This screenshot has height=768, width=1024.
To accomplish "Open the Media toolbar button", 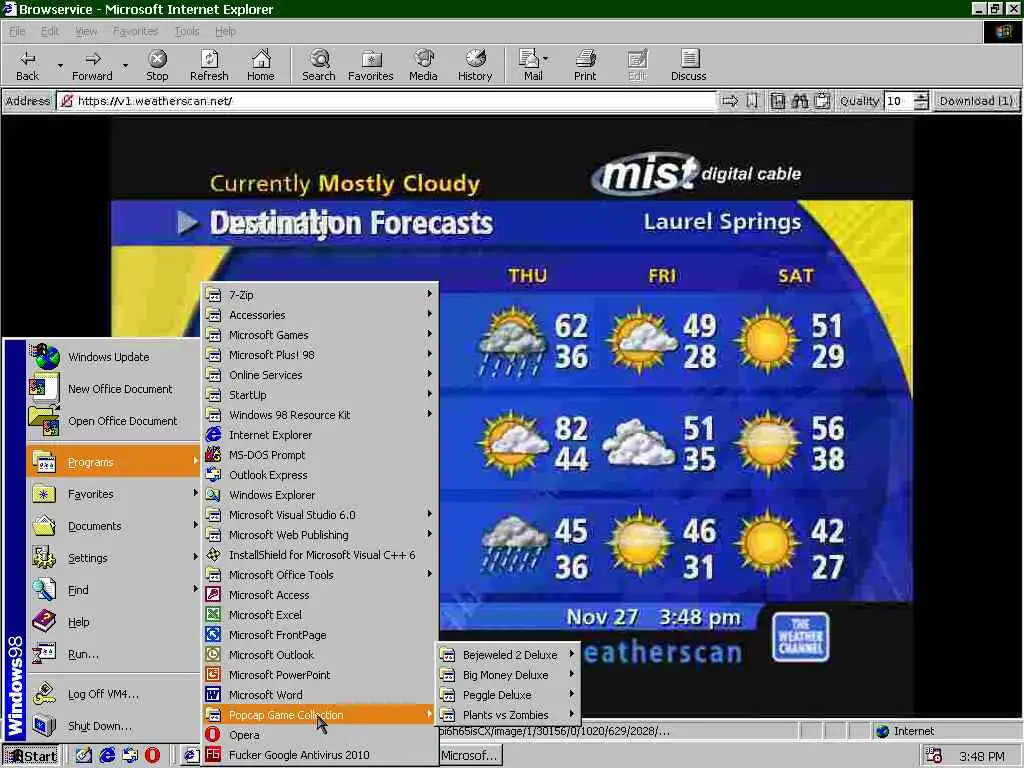I will (x=423, y=65).
